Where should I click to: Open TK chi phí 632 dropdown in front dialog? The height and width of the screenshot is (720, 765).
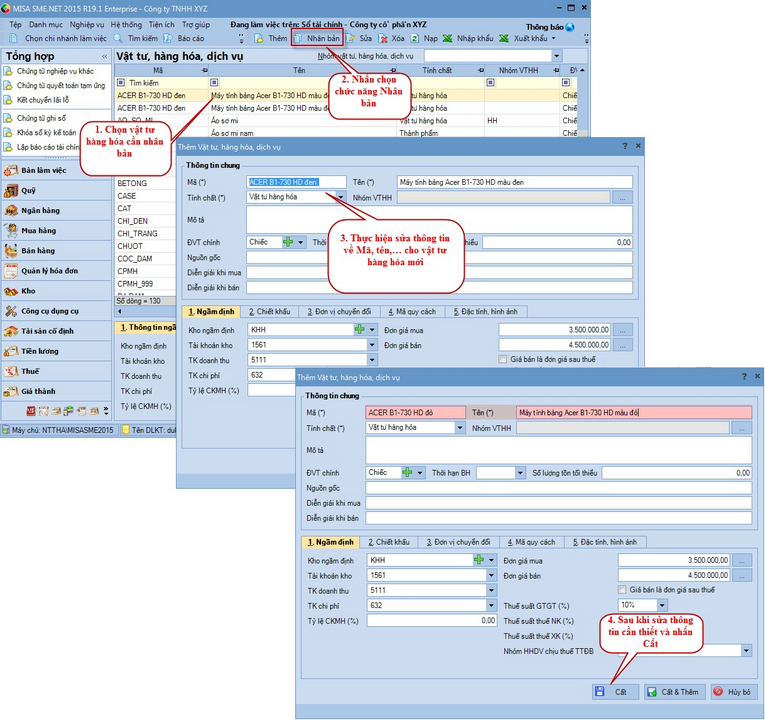point(492,605)
